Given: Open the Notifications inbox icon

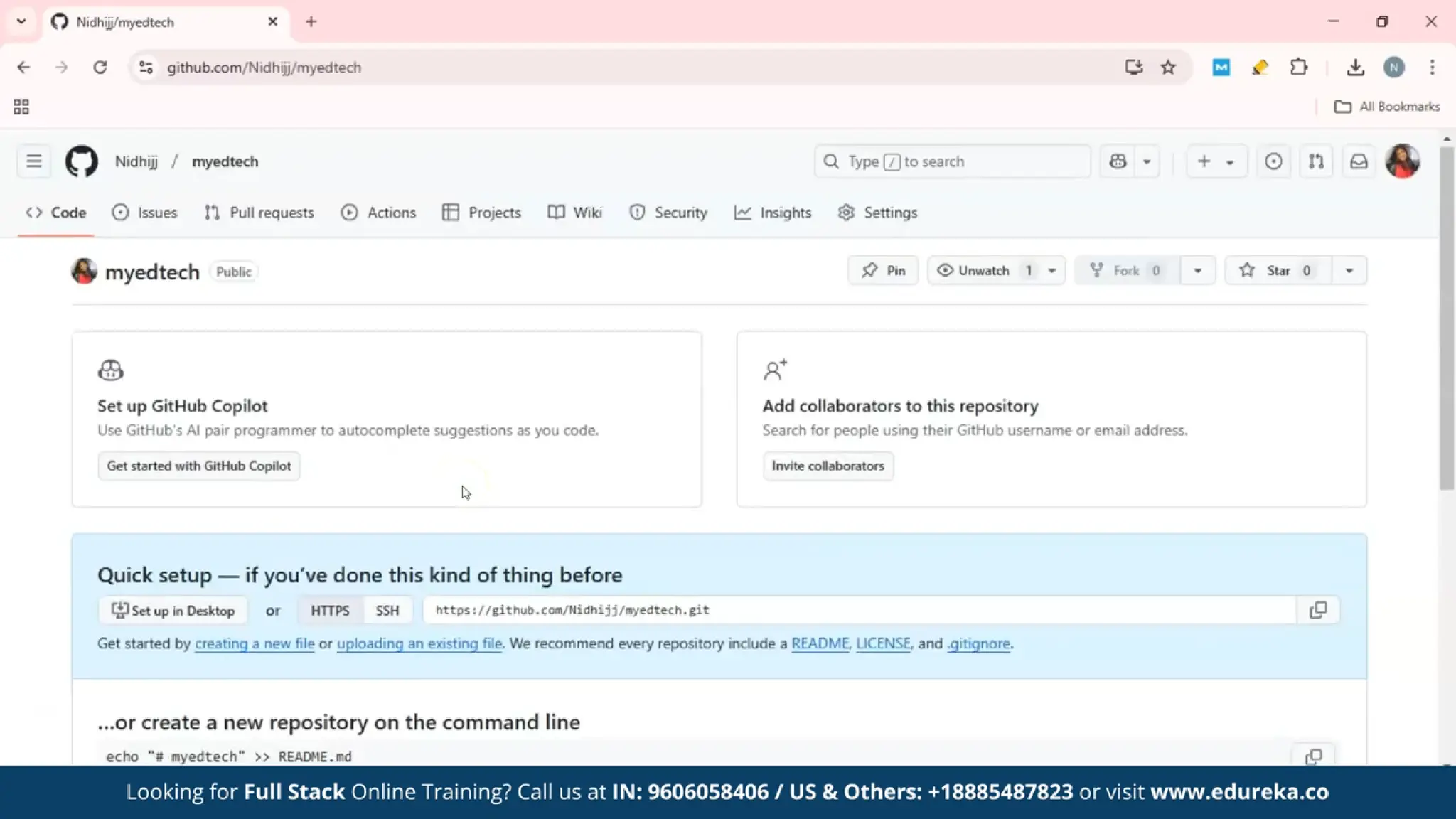Looking at the screenshot, I should [x=1359, y=161].
